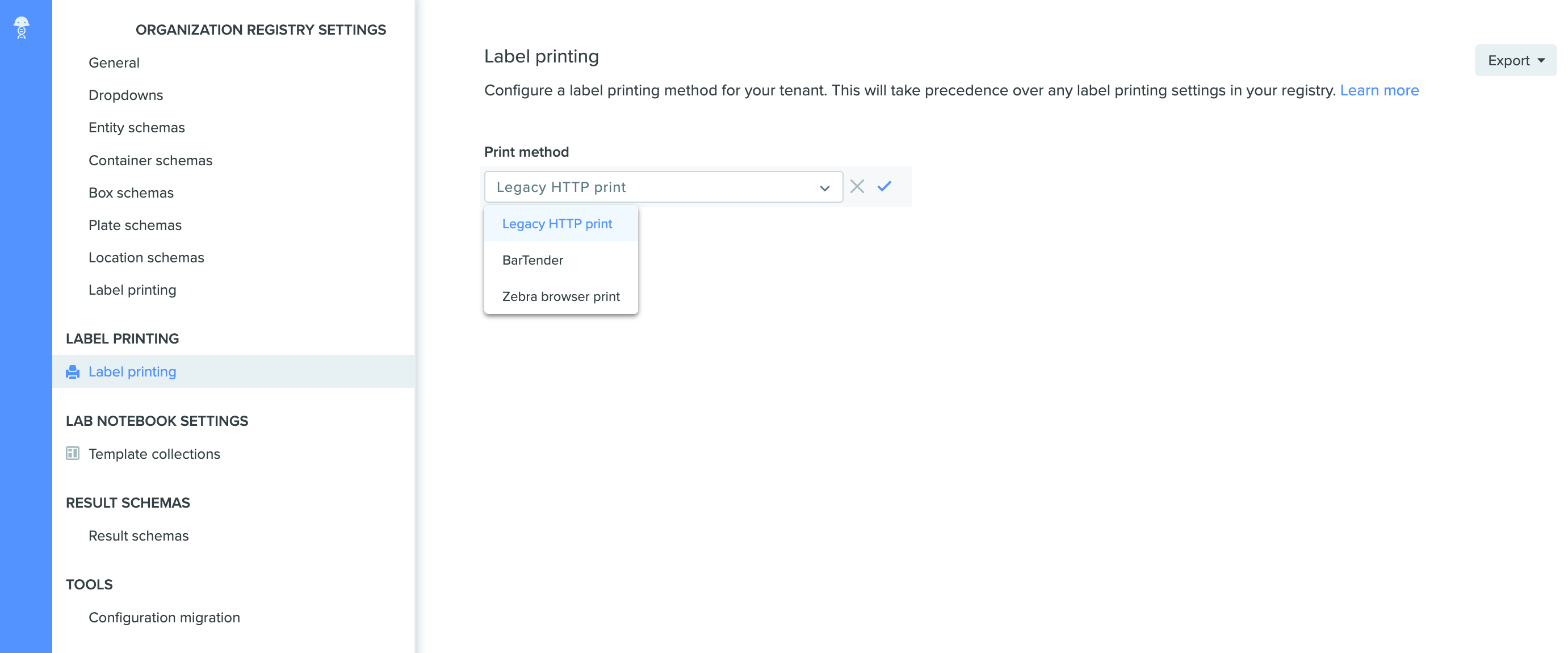Open the Dropdowns settings page
Screen dimensions: 1568x653
pyautogui.click(x=126, y=95)
